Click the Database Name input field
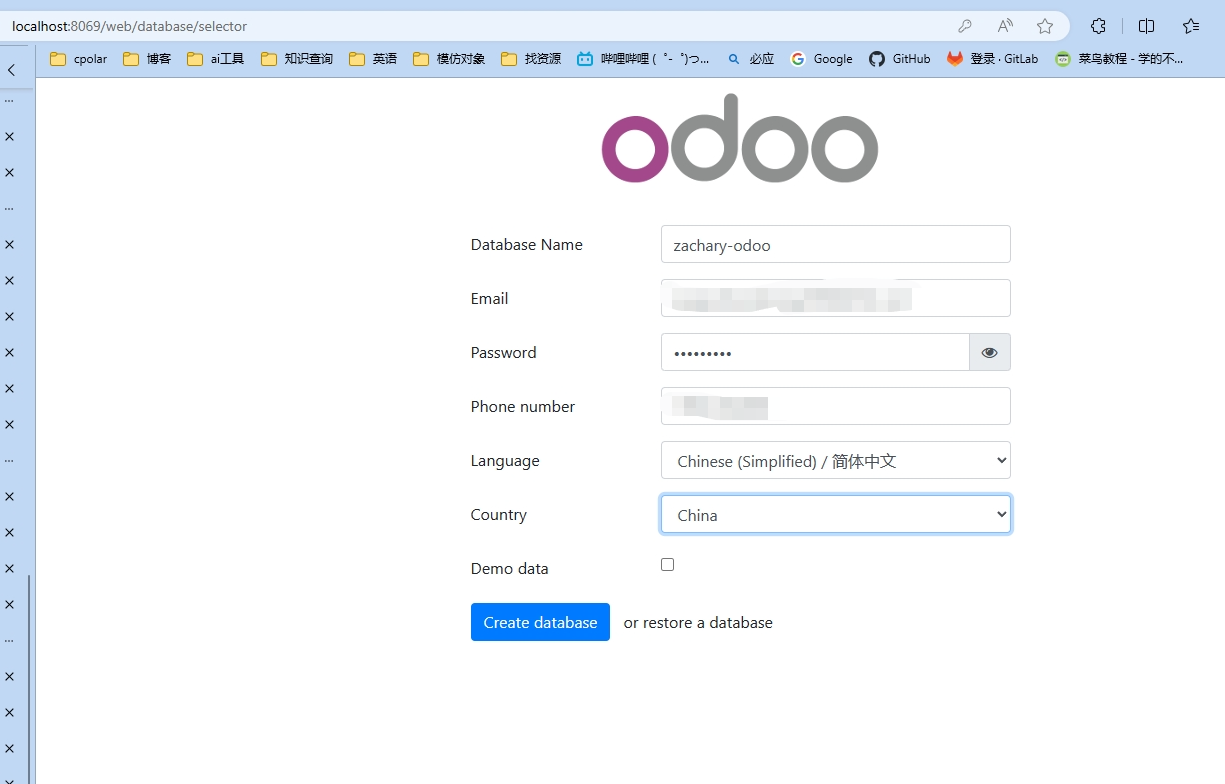 tap(835, 244)
